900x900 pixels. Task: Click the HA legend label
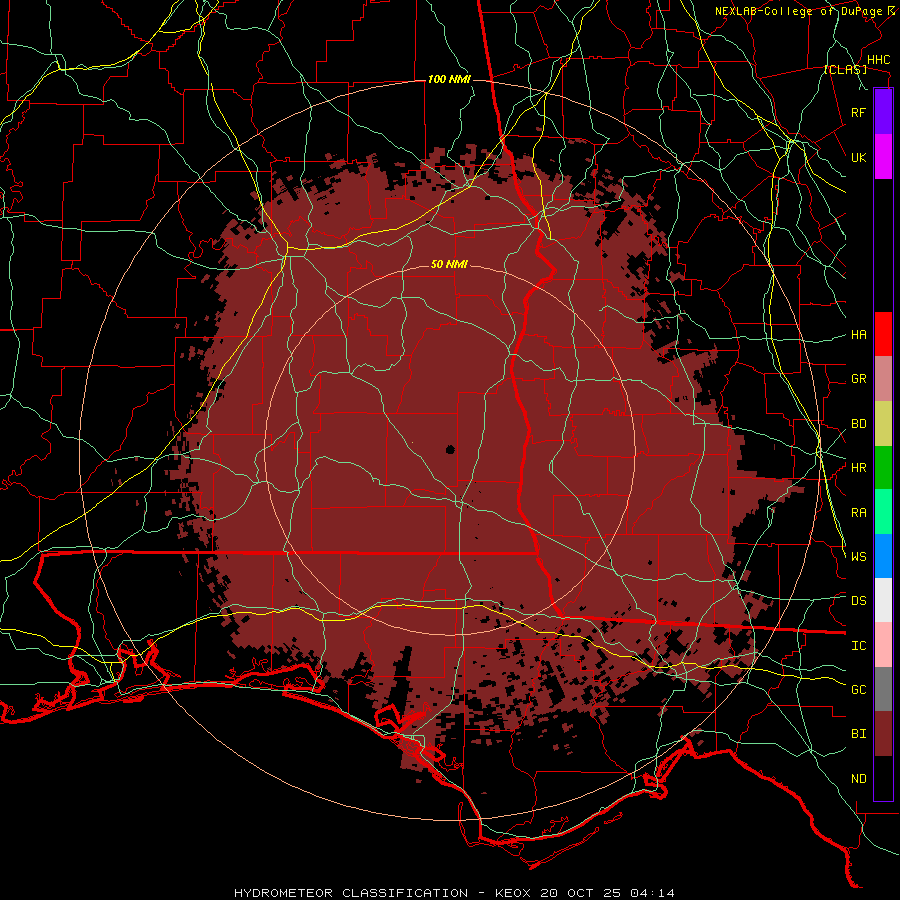click(858, 335)
